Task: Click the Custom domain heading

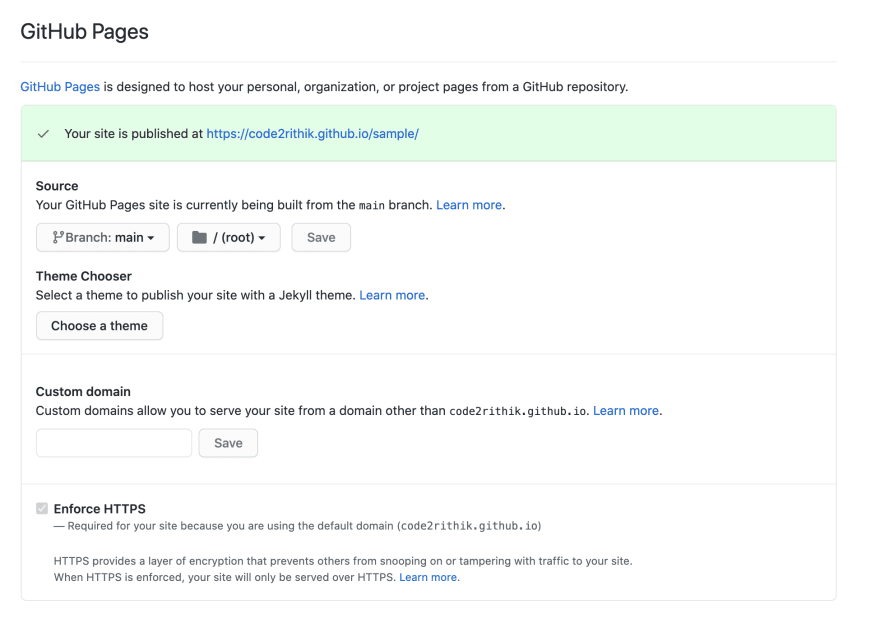Action: (x=83, y=391)
